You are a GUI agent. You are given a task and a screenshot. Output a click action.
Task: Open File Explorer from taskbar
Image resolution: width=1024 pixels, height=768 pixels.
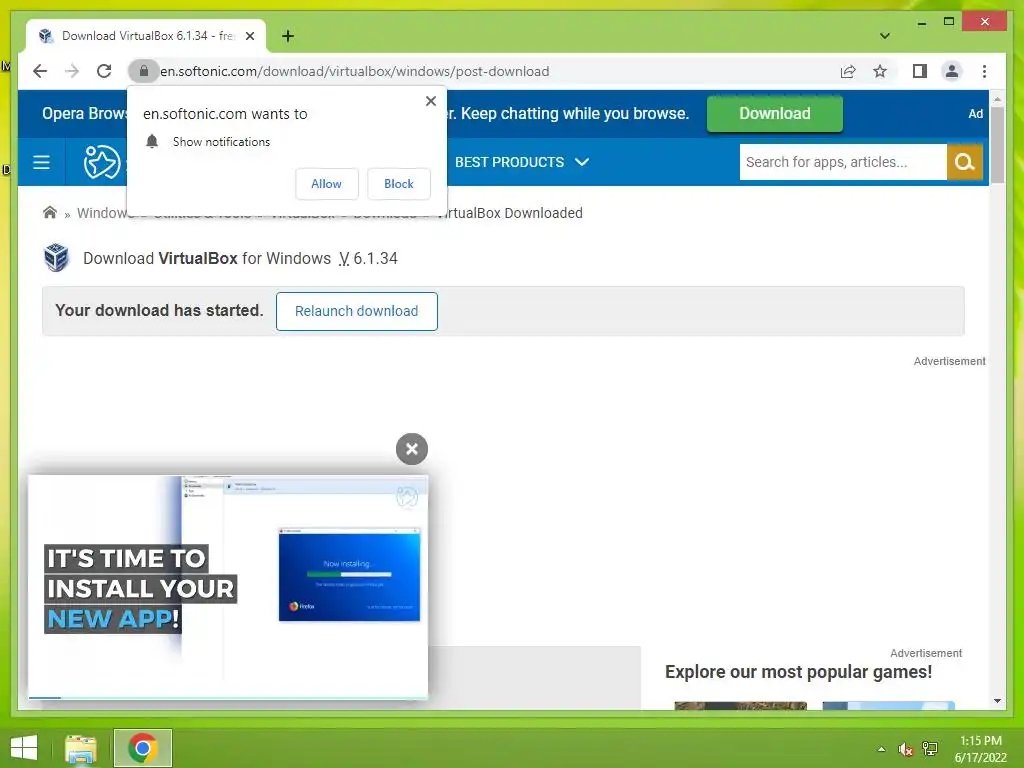tap(81, 748)
